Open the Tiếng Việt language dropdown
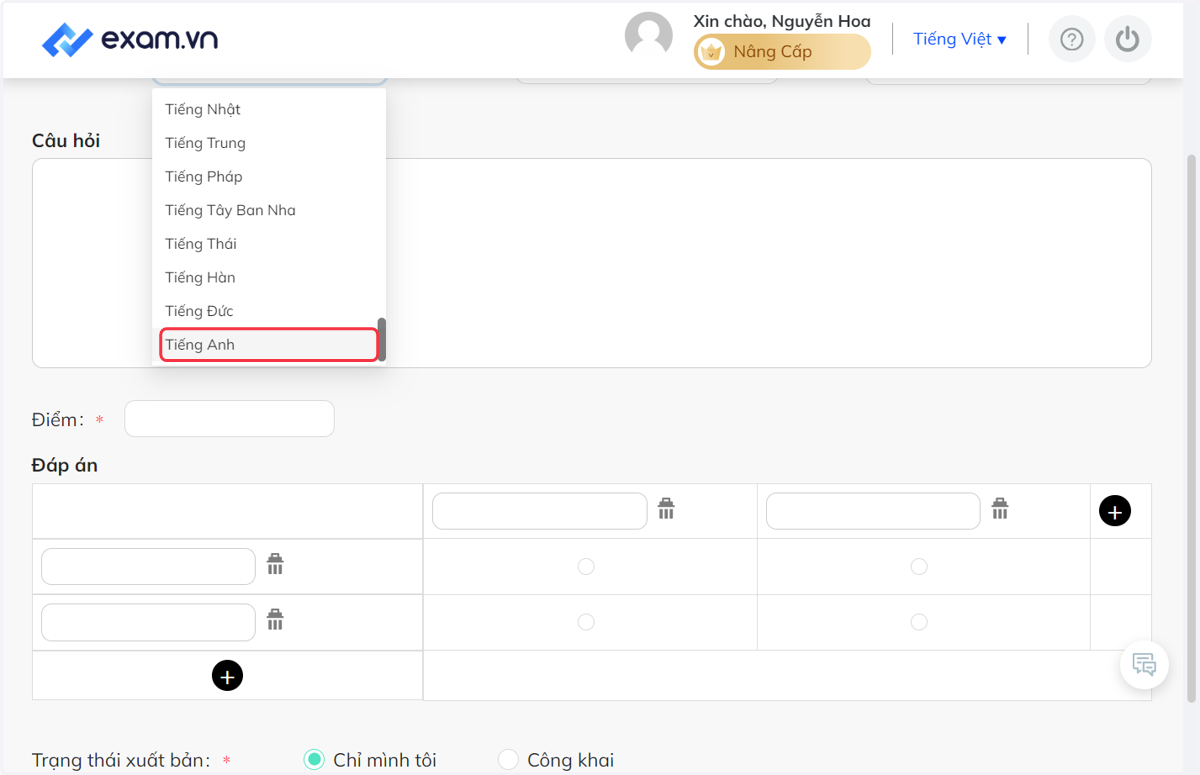Image resolution: width=1200 pixels, height=775 pixels. 960,39
